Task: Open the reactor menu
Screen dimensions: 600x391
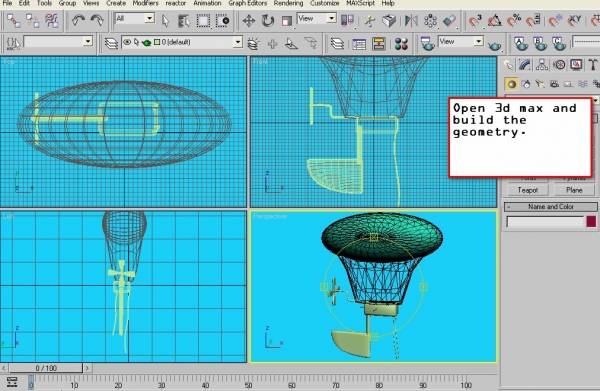Action: coord(176,3)
